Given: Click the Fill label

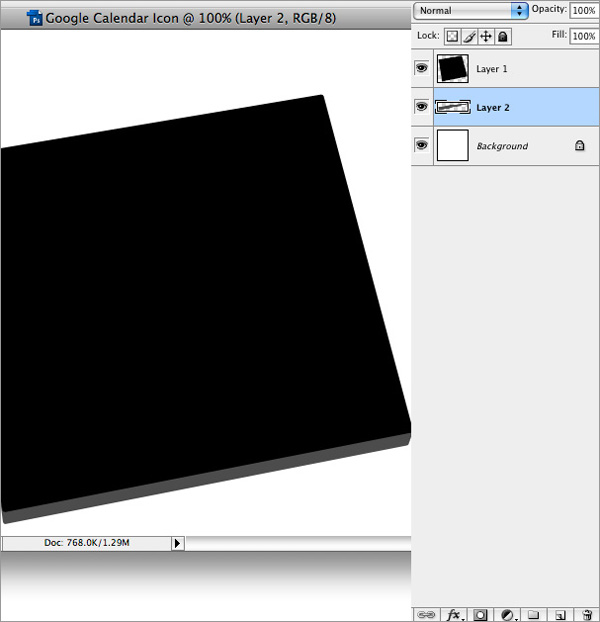Looking at the screenshot, I should (559, 35).
